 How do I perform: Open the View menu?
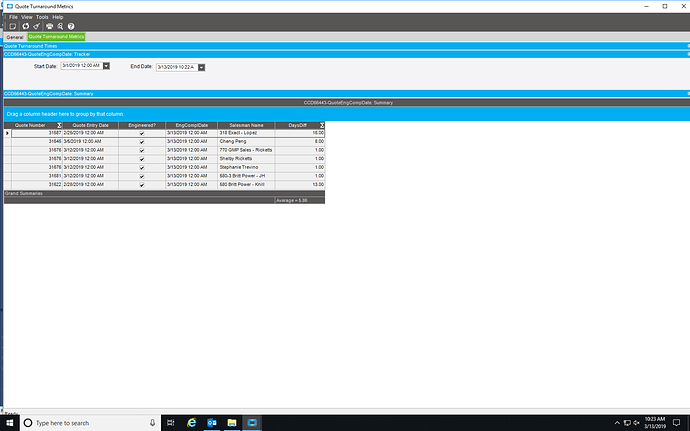click(27, 17)
